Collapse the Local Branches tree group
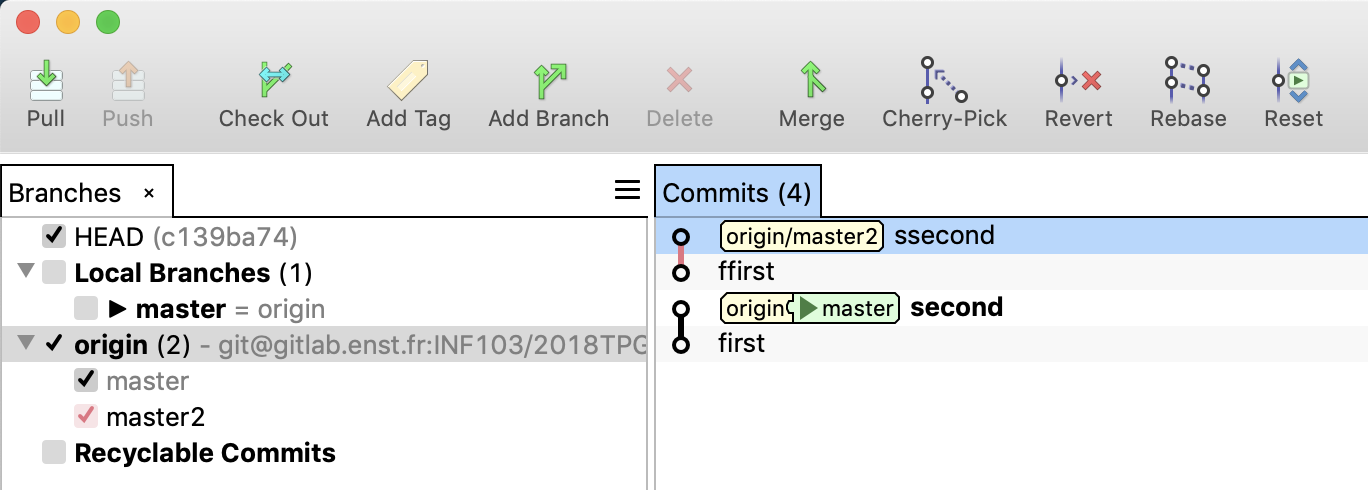 tap(26, 273)
